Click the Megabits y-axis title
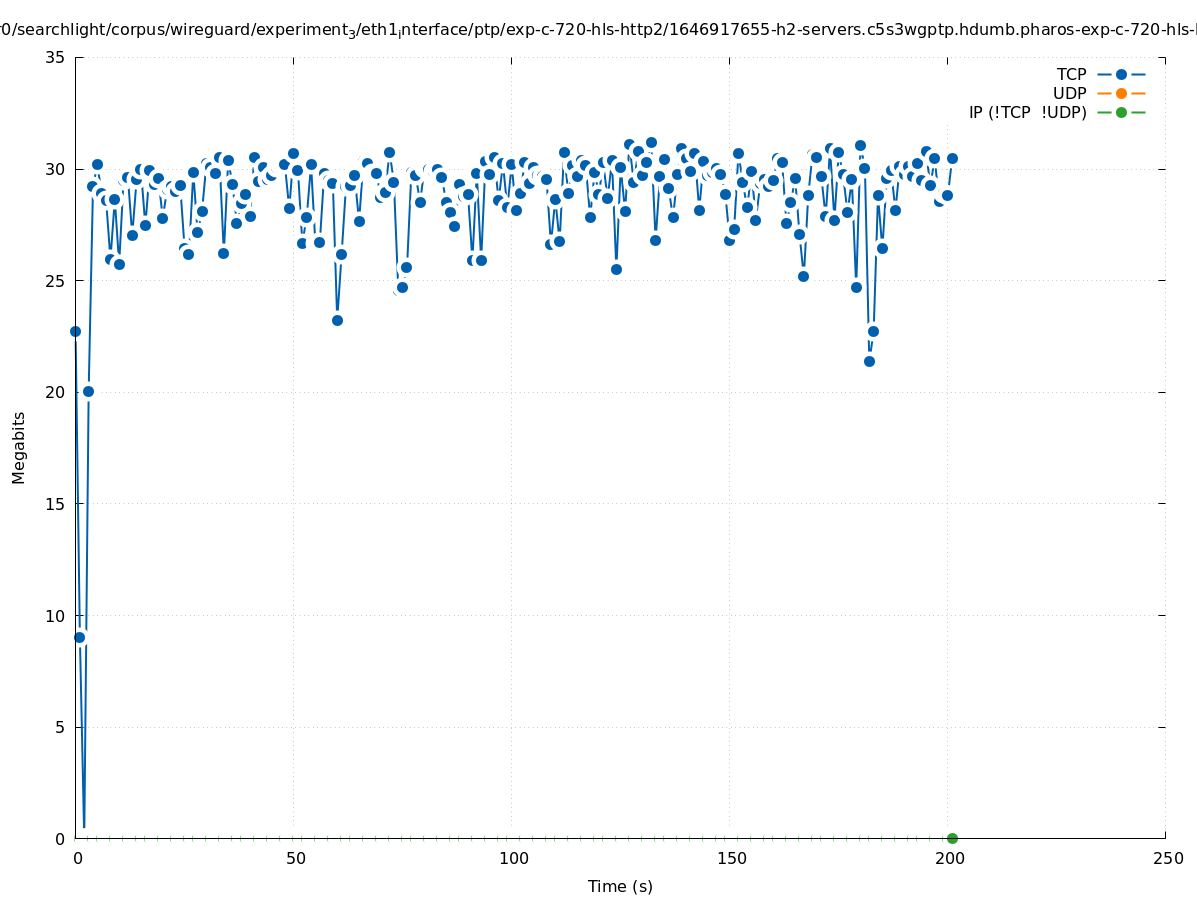The height and width of the screenshot is (900, 1197). (x=19, y=447)
